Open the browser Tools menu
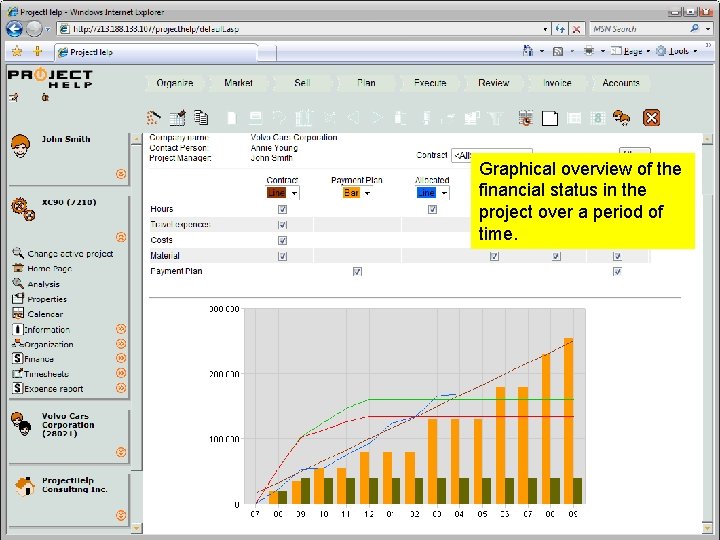The height and width of the screenshot is (540, 720). pyautogui.click(x=678, y=51)
